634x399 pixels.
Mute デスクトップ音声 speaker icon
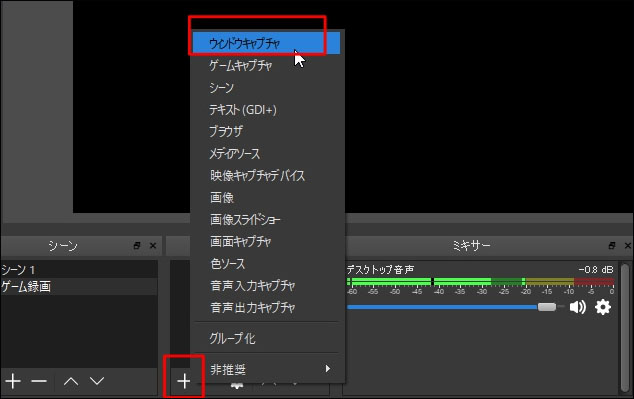coord(578,307)
